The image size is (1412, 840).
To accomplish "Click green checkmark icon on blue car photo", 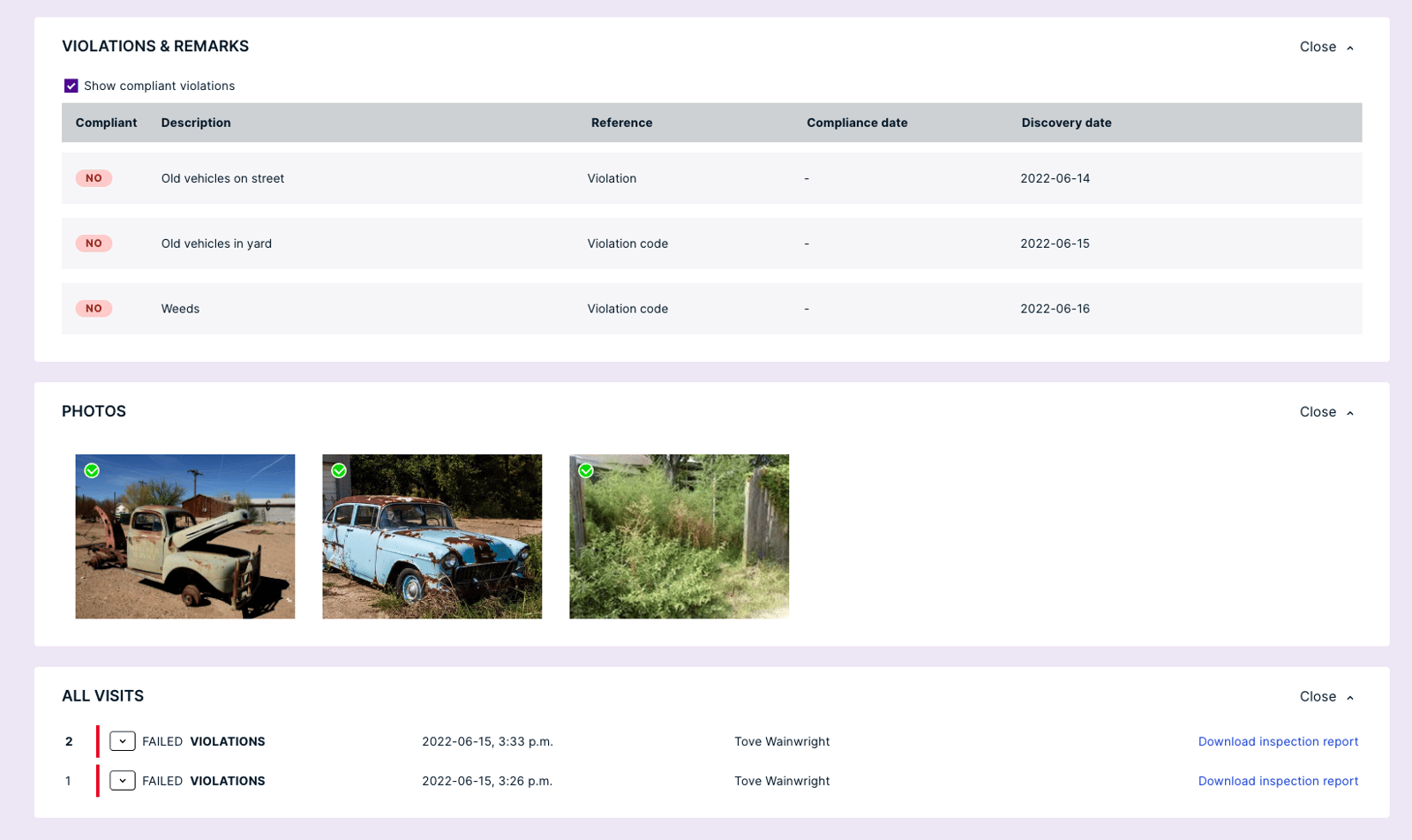I will [x=339, y=471].
